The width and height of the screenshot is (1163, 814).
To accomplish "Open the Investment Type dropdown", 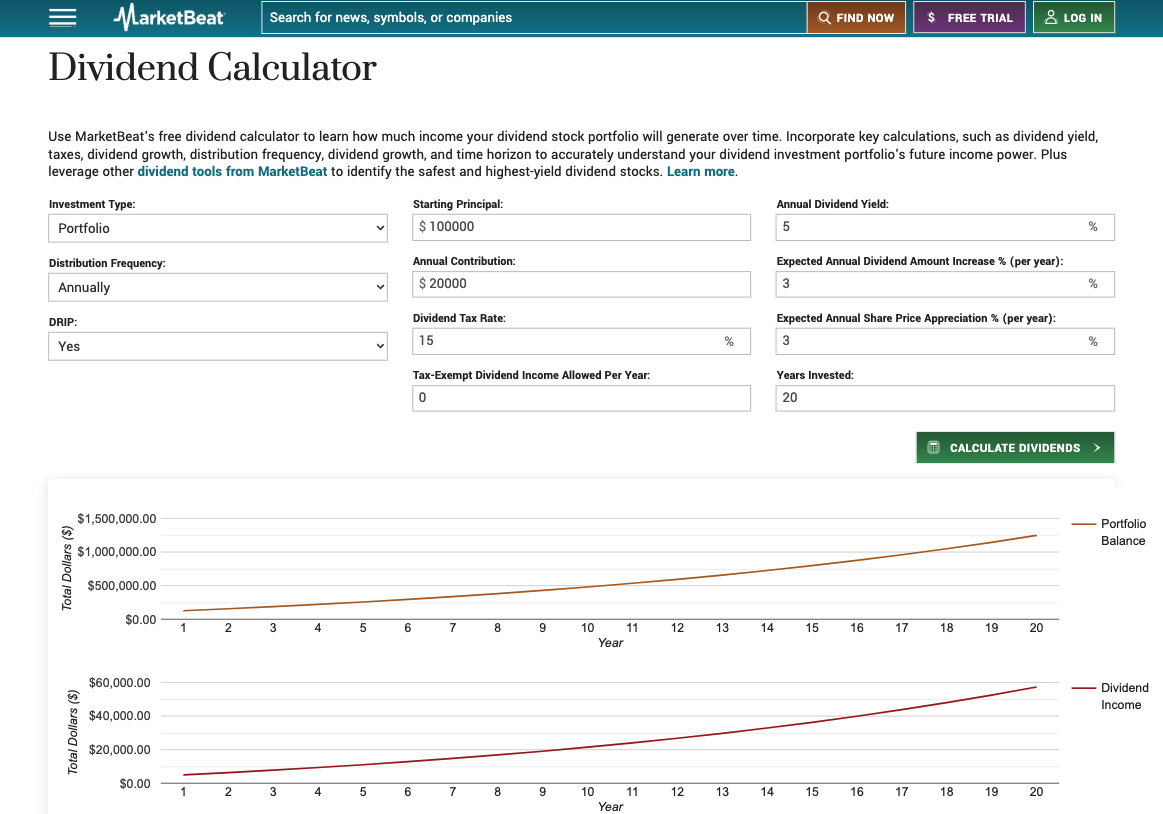I will (217, 228).
